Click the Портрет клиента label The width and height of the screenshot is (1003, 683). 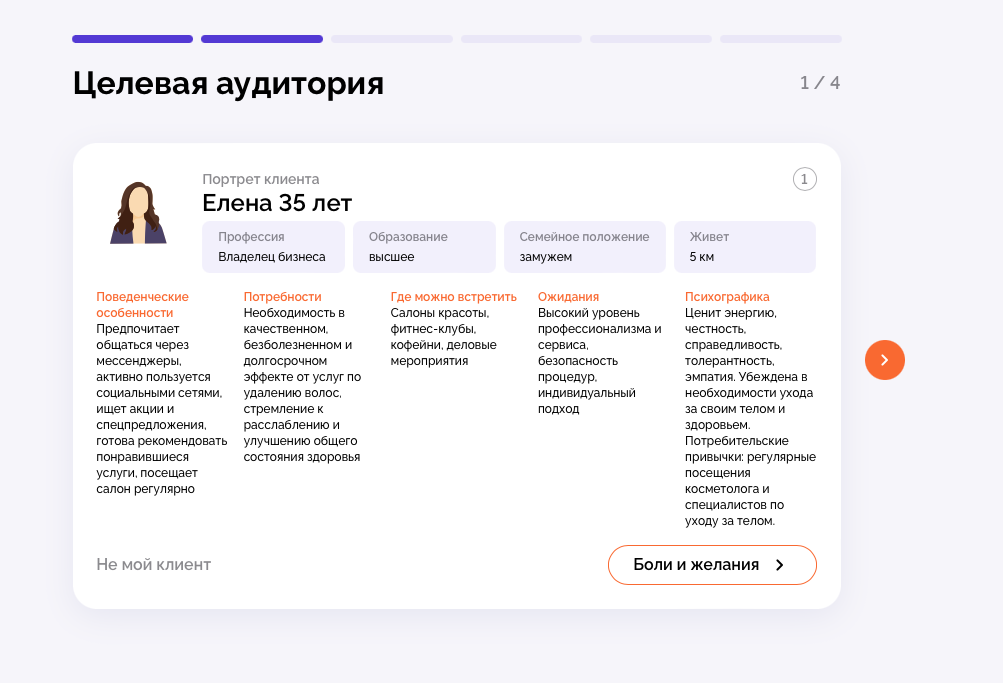click(x=260, y=179)
